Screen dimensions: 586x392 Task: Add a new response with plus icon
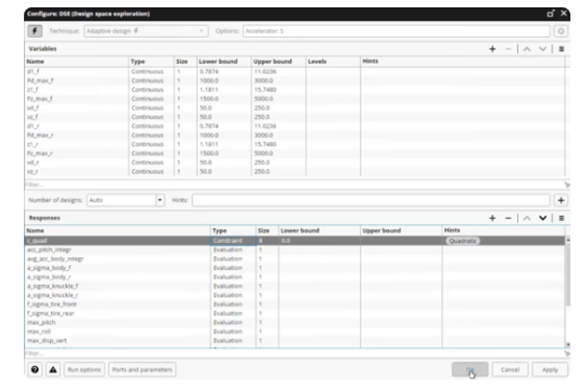coord(492,218)
